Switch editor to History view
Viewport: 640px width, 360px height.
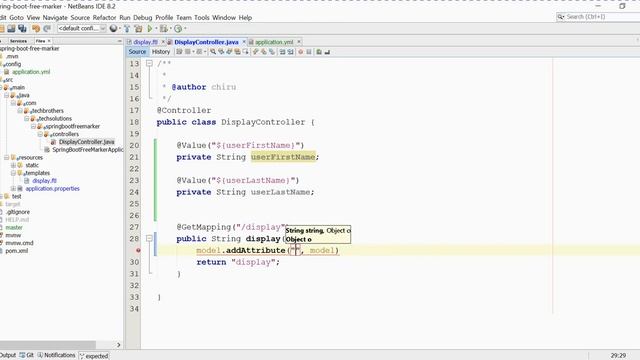[x=161, y=52]
